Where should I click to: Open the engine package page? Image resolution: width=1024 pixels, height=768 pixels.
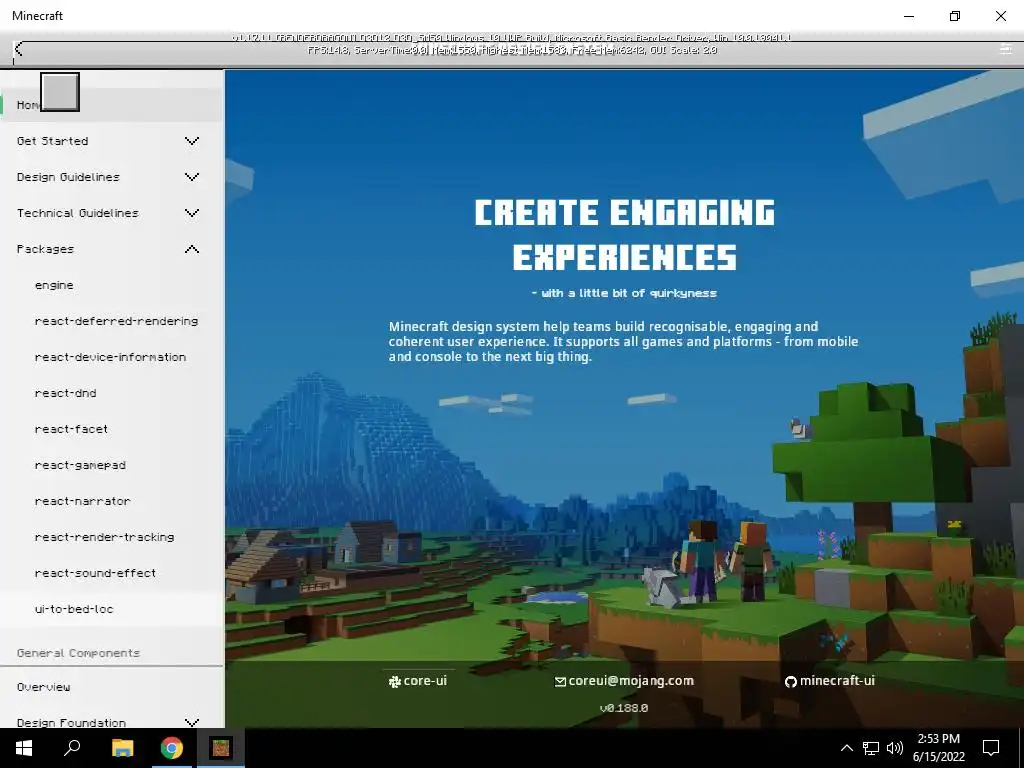[54, 285]
